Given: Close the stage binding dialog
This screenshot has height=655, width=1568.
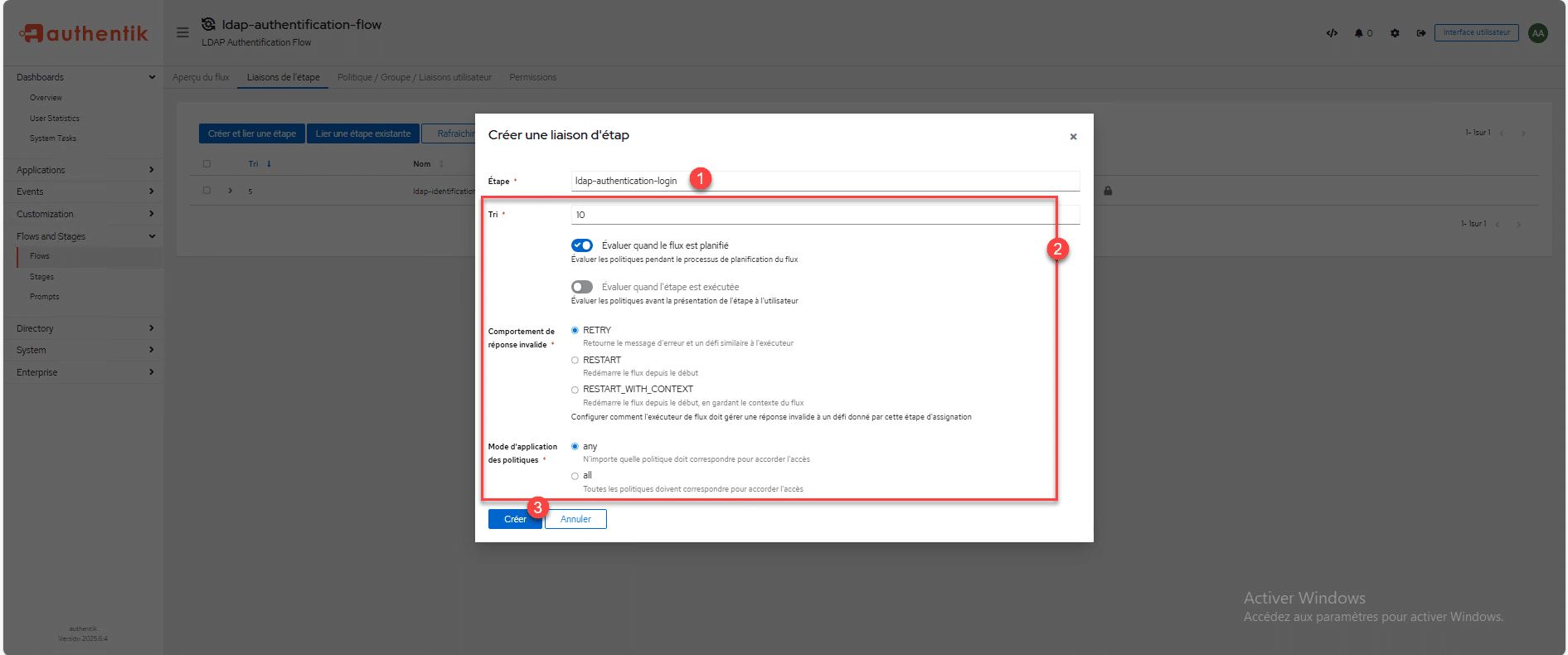Looking at the screenshot, I should [x=1073, y=137].
